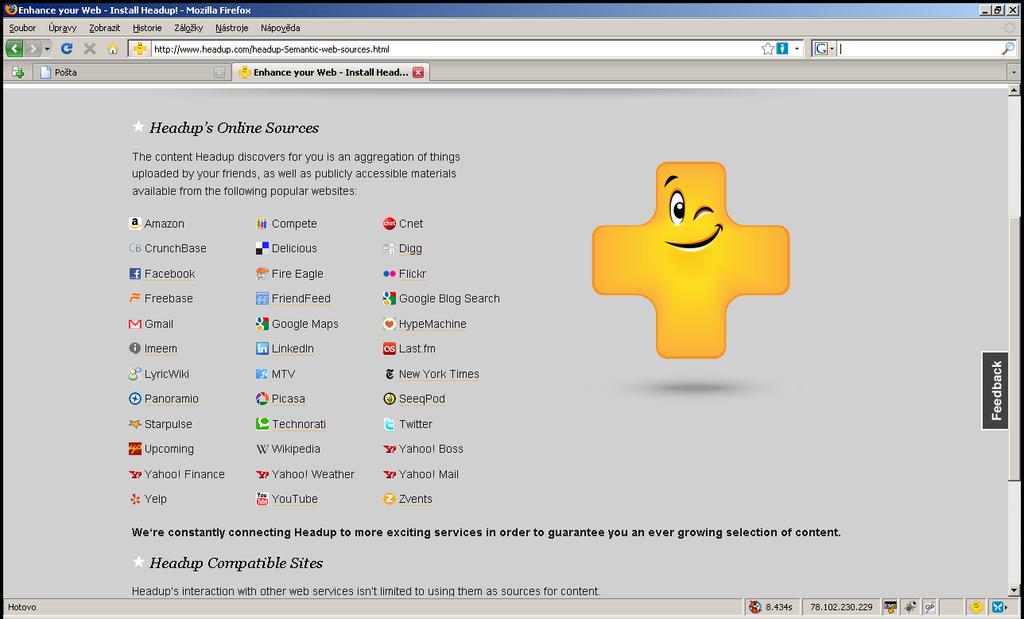Open the Twitter link

(415, 424)
